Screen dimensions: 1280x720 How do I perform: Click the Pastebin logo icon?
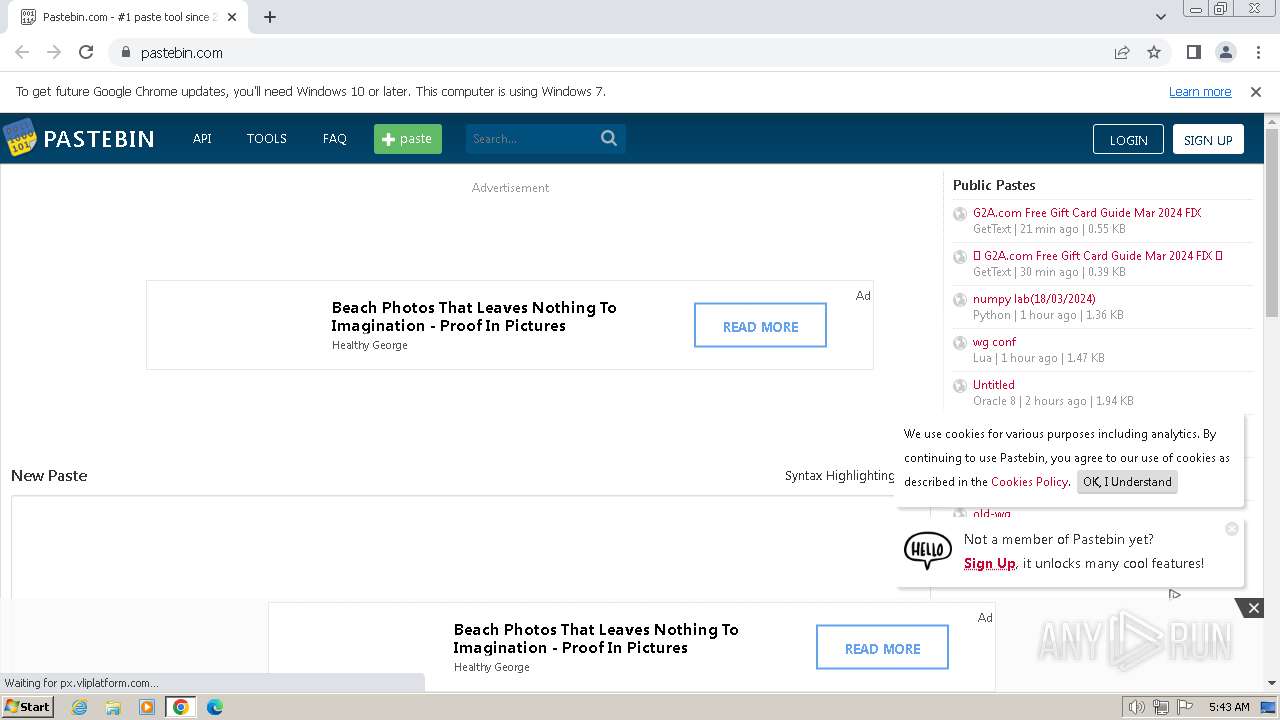click(x=19, y=138)
